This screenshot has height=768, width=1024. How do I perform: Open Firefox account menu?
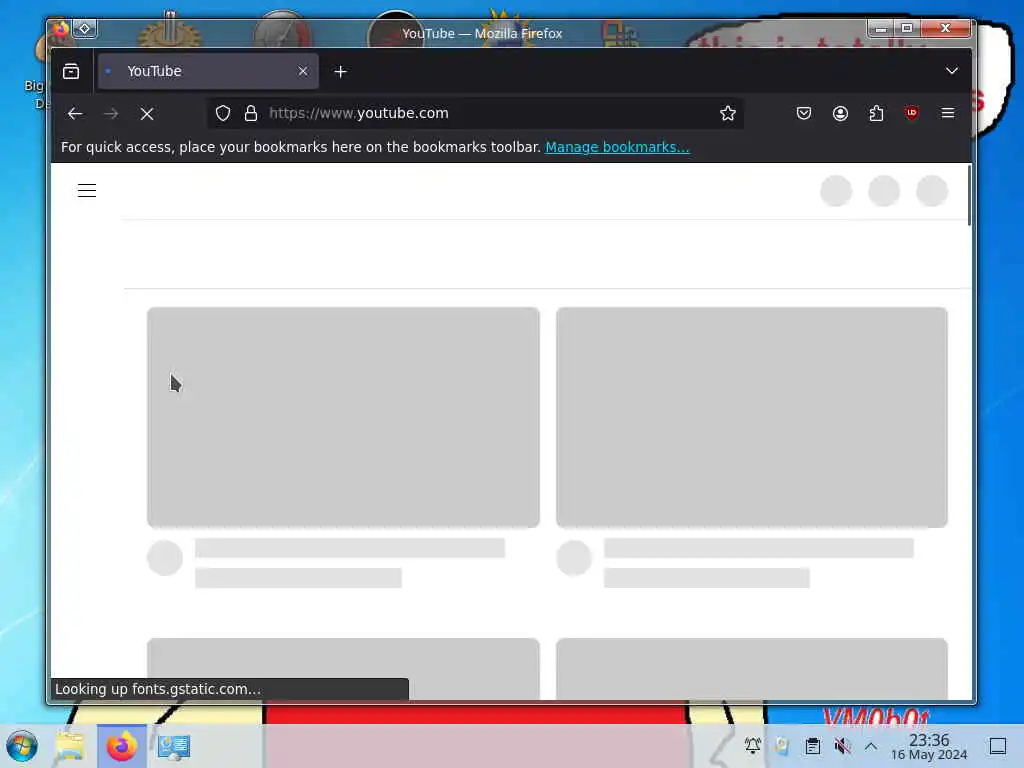coord(840,113)
